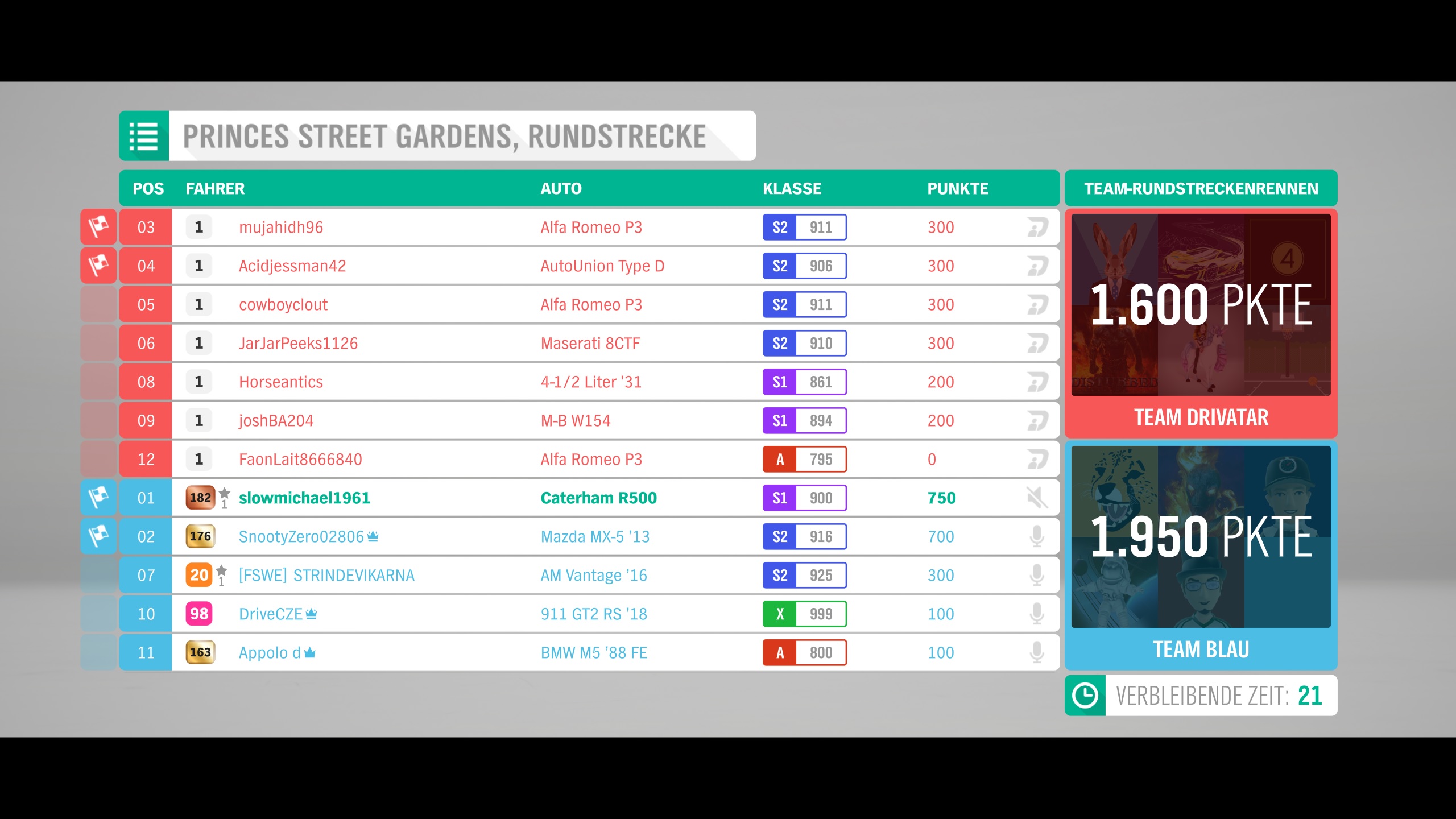Toggle SnootyZero02806's microphone icon

pyautogui.click(x=1037, y=536)
